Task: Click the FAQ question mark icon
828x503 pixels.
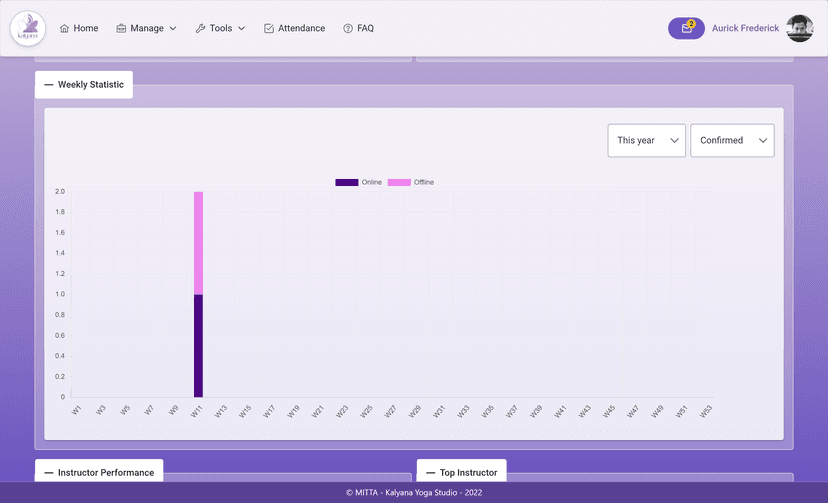Action: click(x=348, y=28)
